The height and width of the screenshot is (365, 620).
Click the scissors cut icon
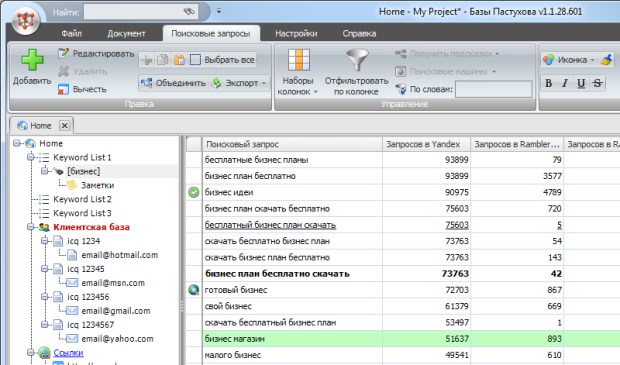pos(146,60)
